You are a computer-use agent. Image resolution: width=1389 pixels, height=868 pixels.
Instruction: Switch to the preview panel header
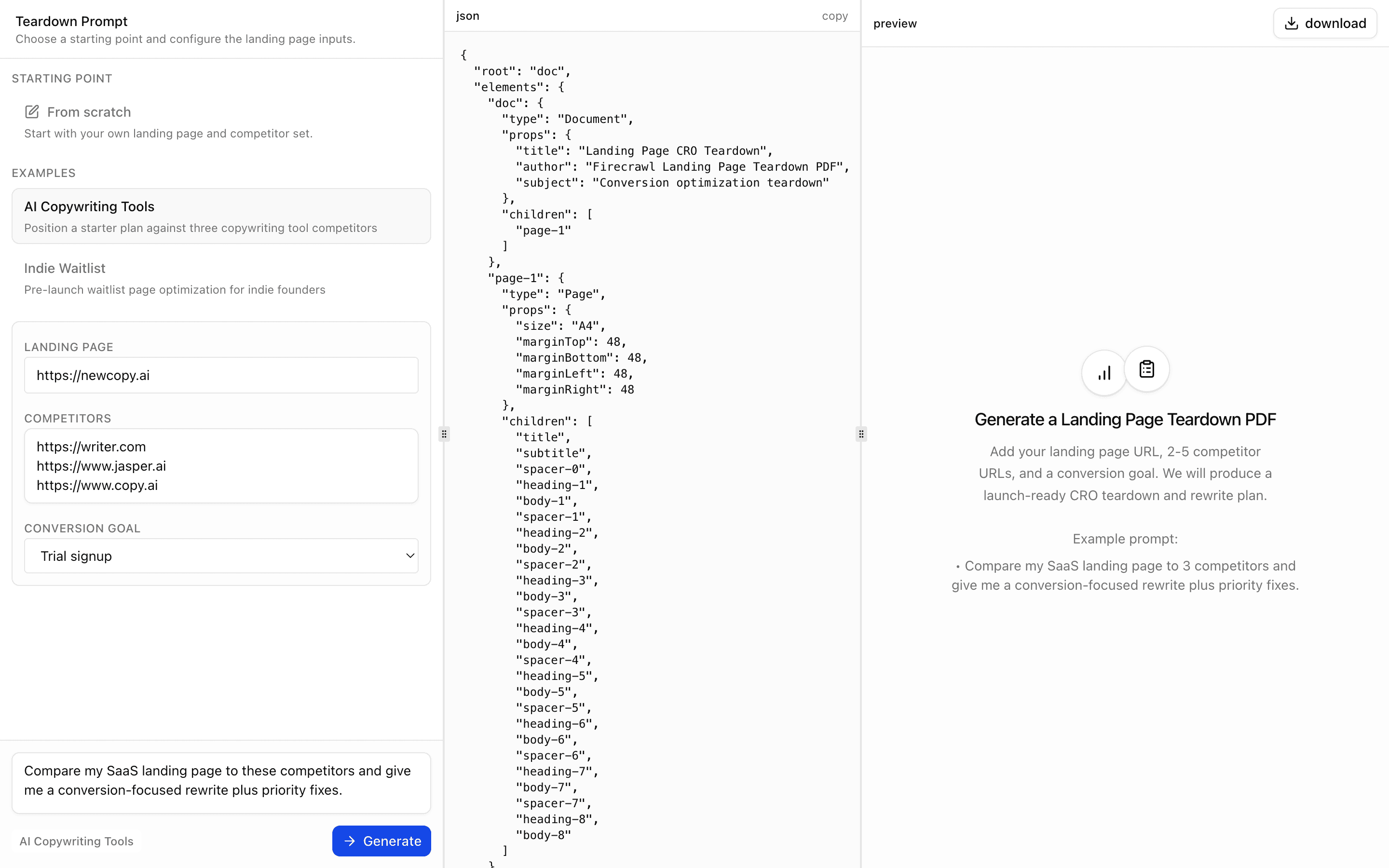(895, 23)
